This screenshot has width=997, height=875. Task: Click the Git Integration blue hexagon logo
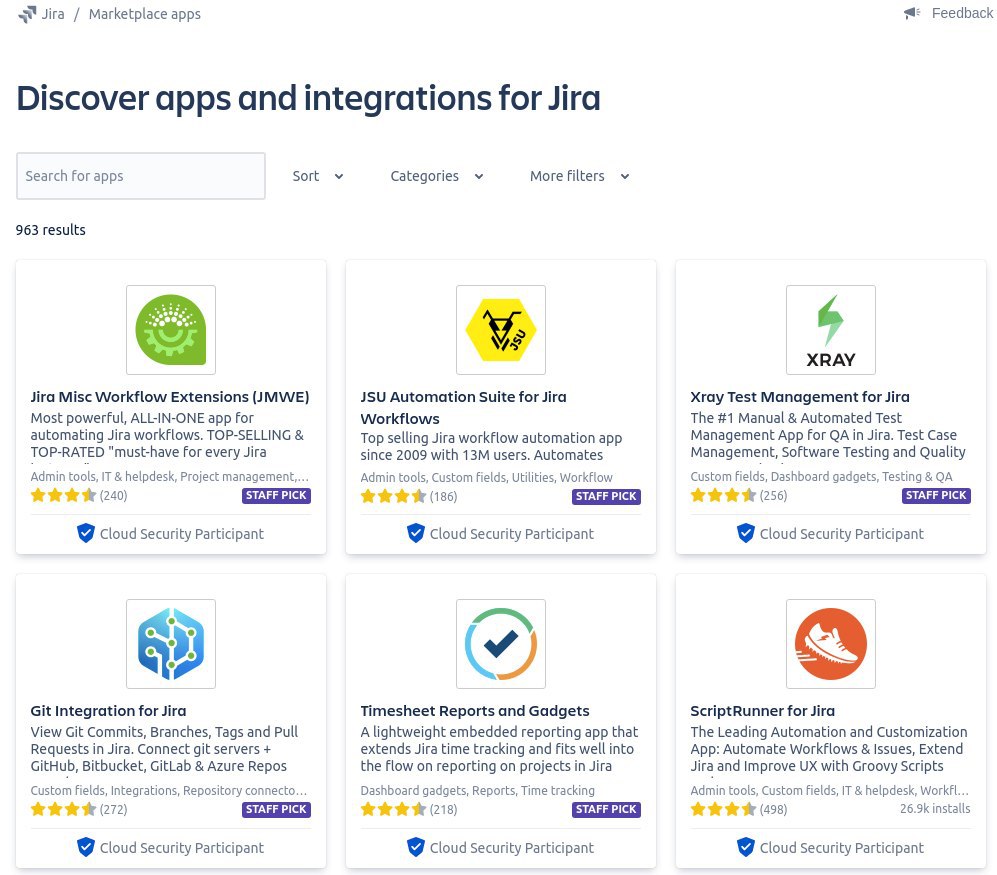pos(171,644)
